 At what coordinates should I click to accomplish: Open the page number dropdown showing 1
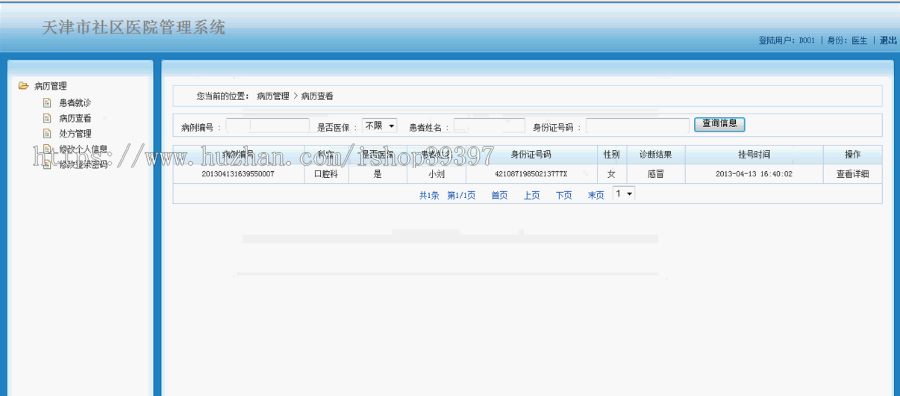tap(624, 194)
